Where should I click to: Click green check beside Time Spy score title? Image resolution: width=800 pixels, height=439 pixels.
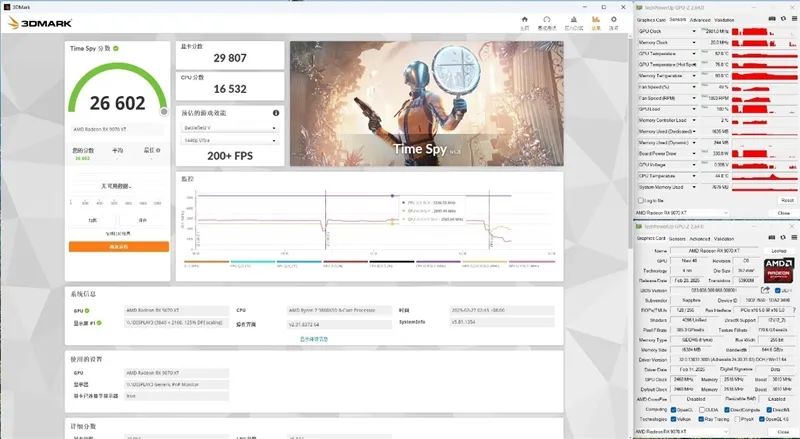[x=116, y=48]
